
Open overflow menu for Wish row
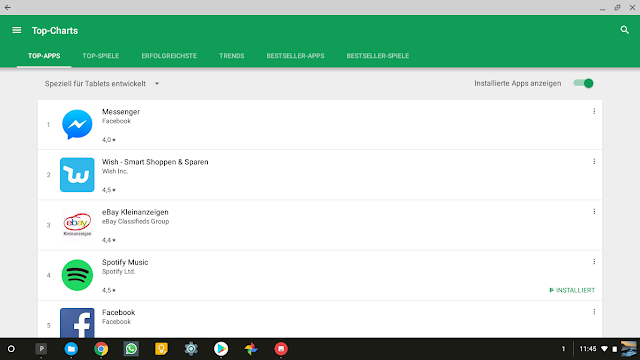click(594, 161)
